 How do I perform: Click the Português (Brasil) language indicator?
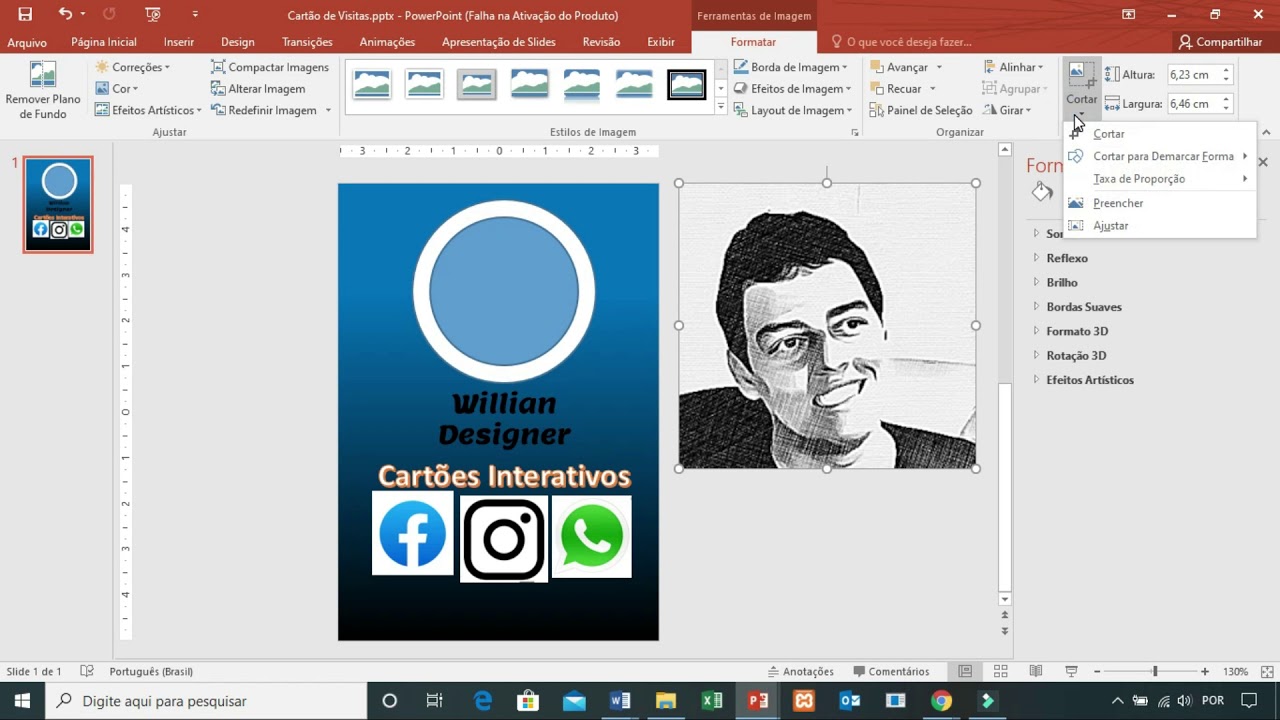(151, 671)
